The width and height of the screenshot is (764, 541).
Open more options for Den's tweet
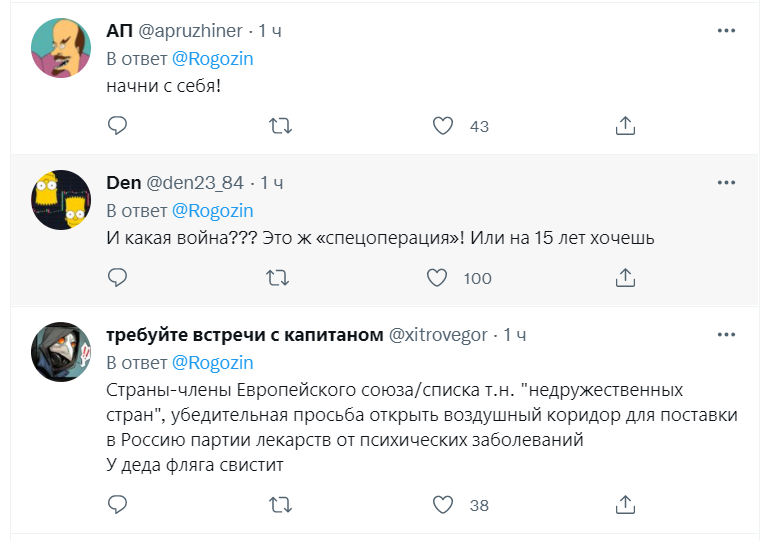(x=727, y=182)
